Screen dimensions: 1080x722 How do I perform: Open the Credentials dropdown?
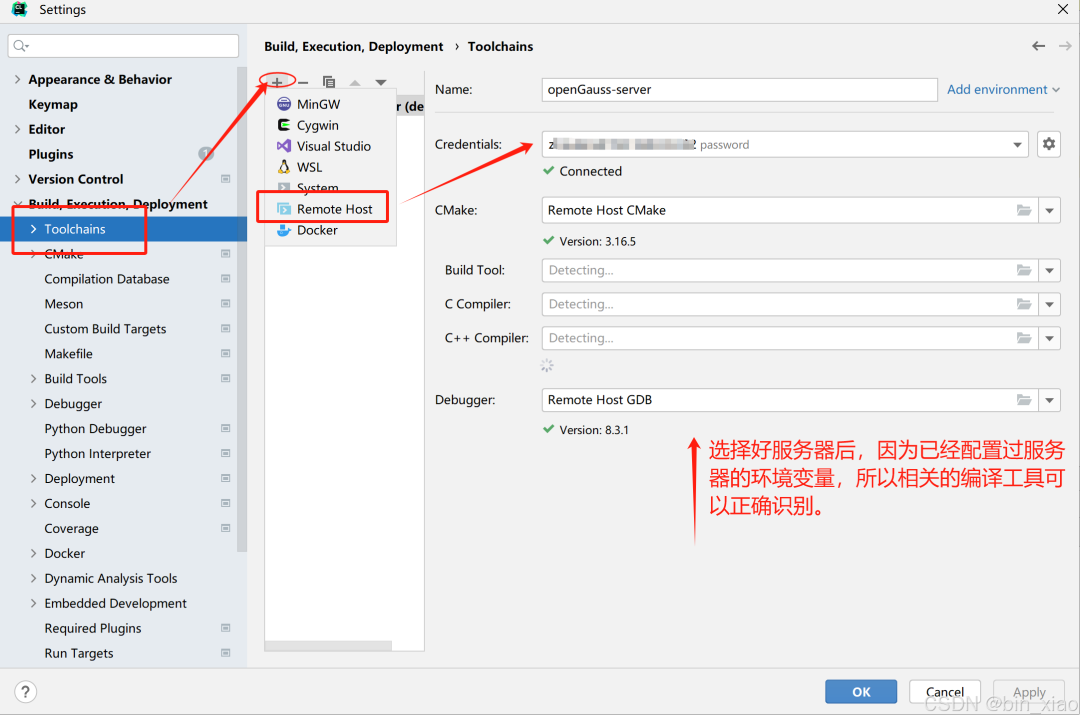point(1017,145)
